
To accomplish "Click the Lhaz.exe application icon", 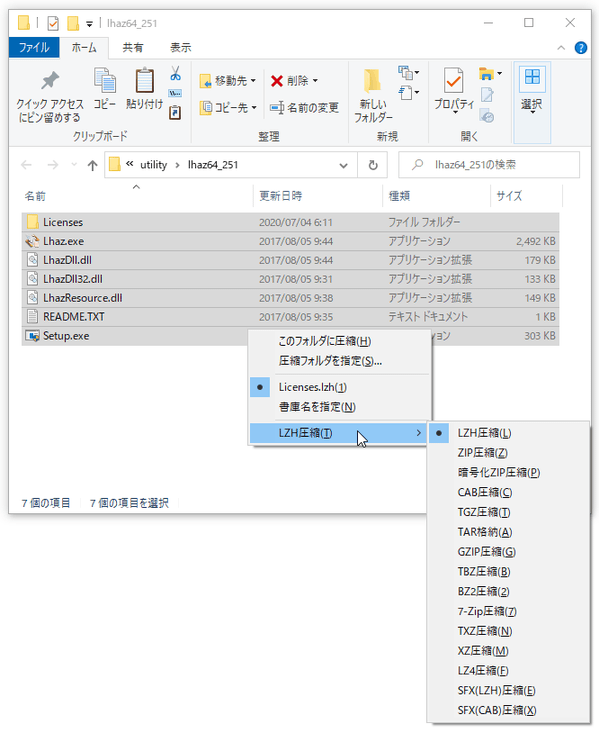I will click(32, 241).
